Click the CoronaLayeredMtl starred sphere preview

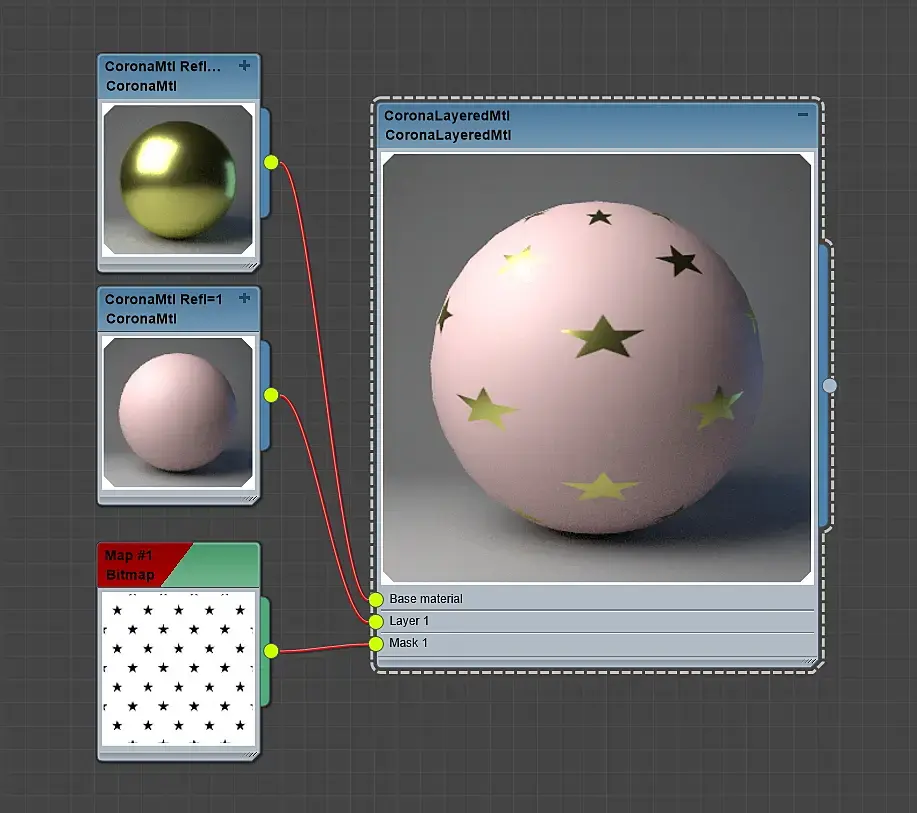click(x=597, y=368)
